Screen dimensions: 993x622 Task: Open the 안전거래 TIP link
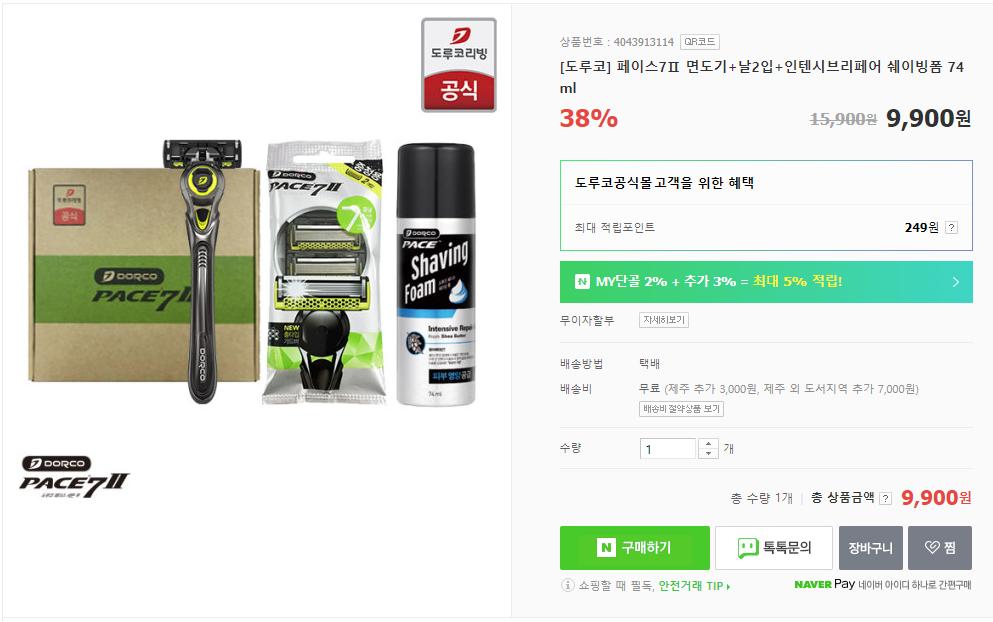695,586
